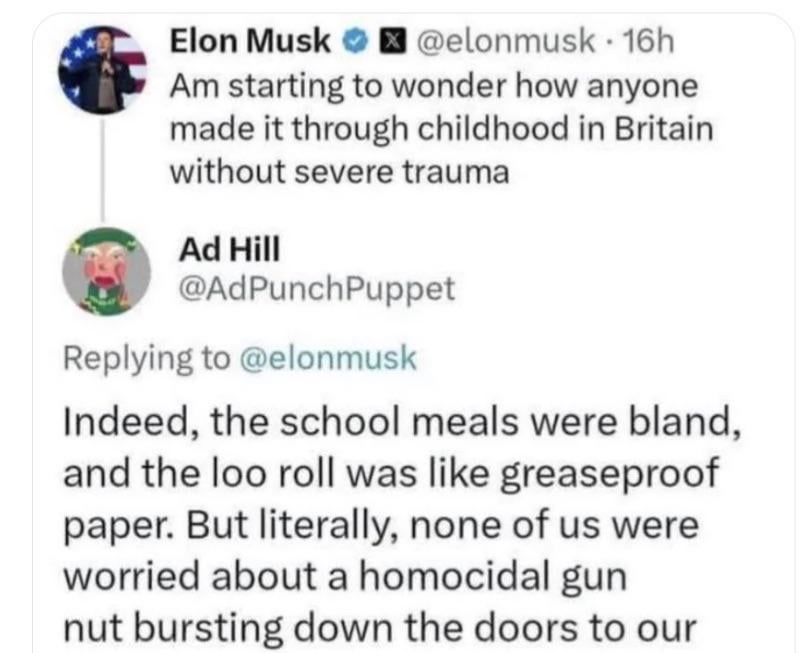Click the @AdPunchPuppet handle
The width and height of the screenshot is (801, 653).
pyautogui.click(x=316, y=289)
